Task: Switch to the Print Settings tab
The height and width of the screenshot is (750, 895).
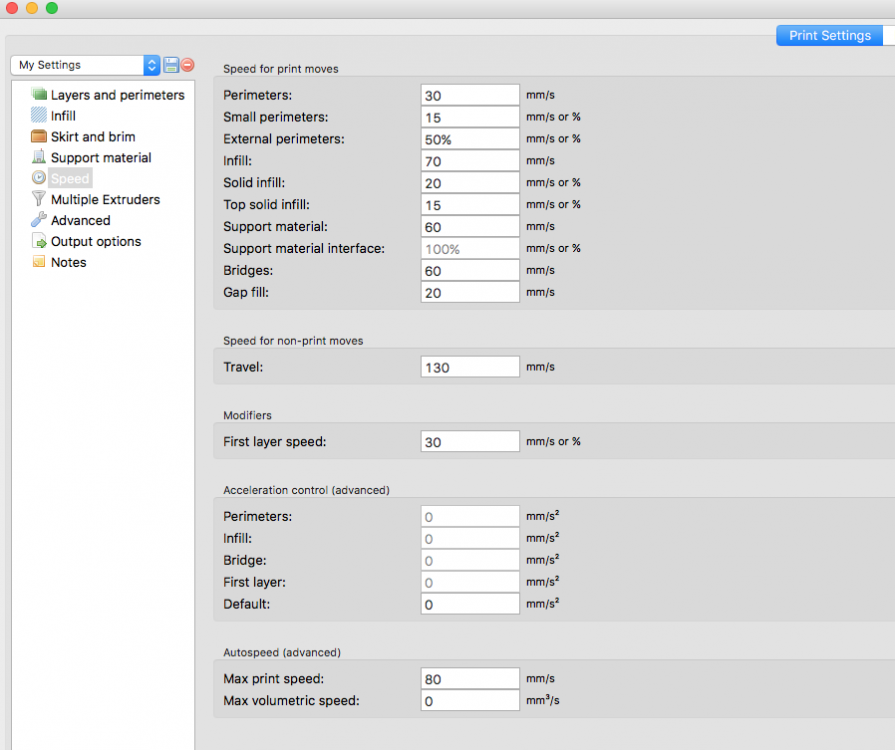Action: (x=829, y=35)
